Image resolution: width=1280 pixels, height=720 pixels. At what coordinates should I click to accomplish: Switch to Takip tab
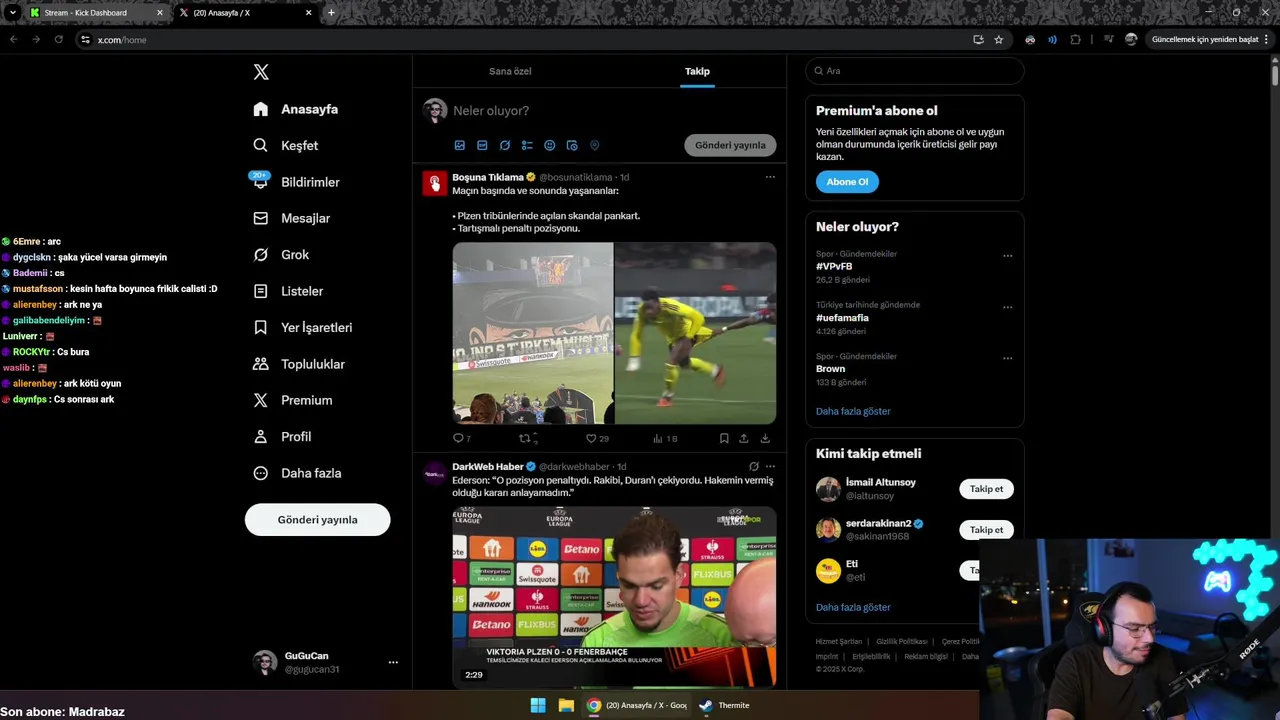[697, 71]
